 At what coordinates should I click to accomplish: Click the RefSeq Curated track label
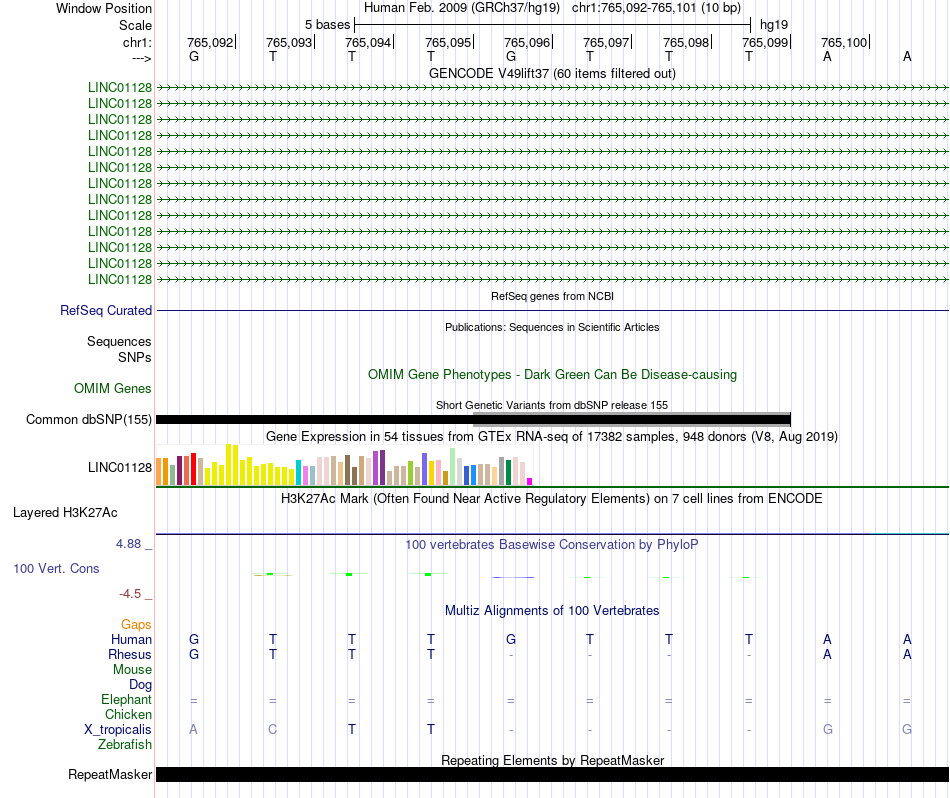coord(105,310)
